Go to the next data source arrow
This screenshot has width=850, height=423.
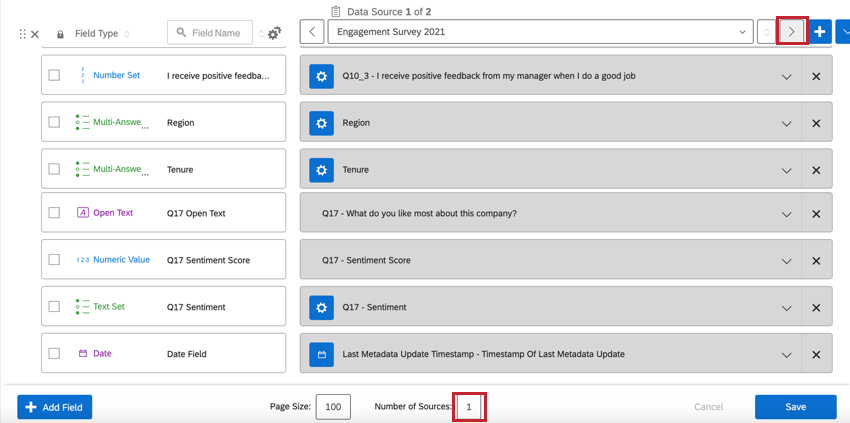pos(792,32)
